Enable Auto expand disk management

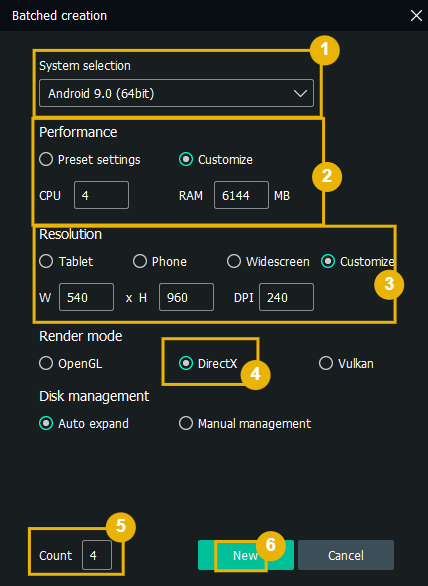click(x=84, y=423)
